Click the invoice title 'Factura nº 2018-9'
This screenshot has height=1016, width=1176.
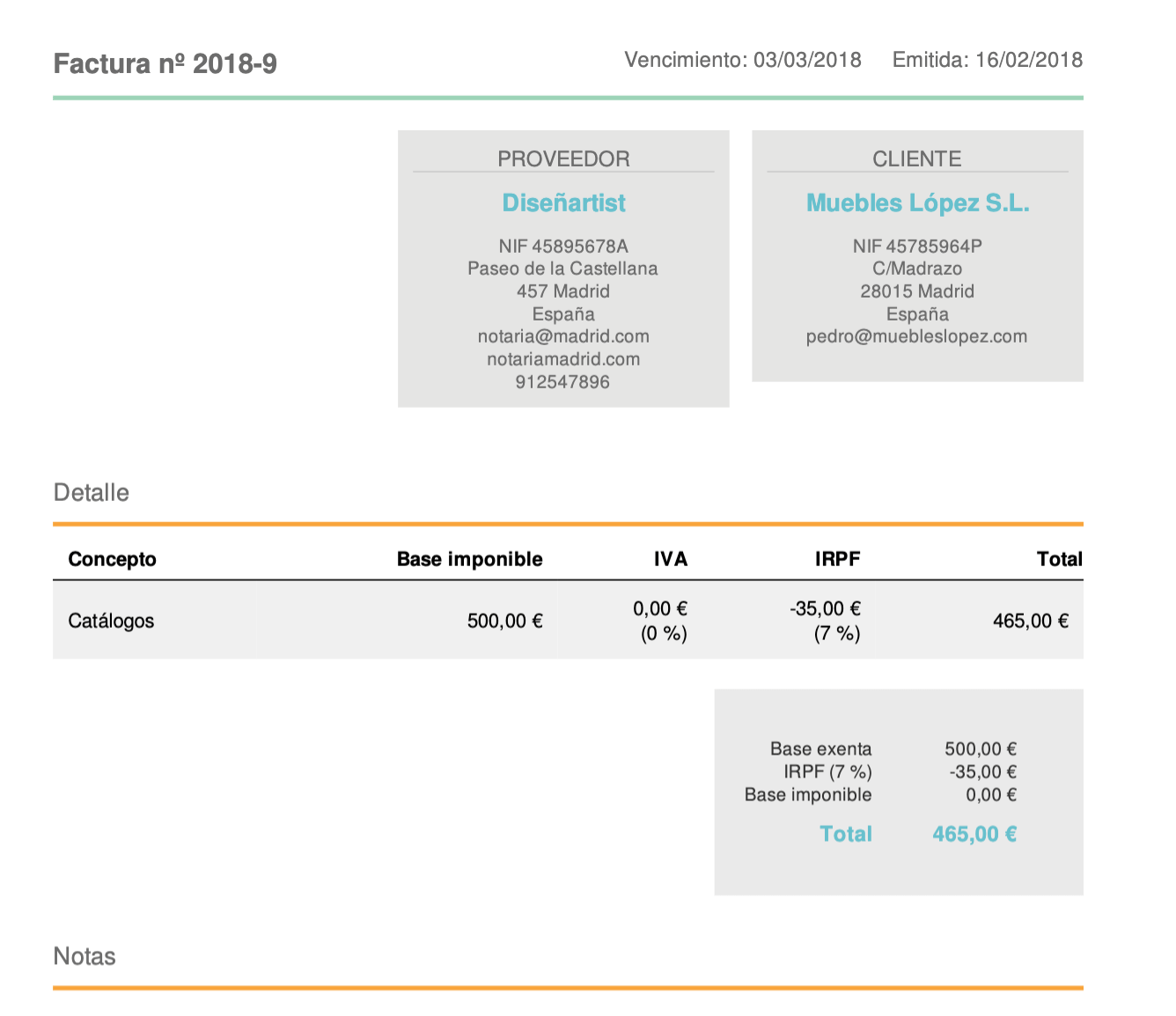click(x=165, y=64)
